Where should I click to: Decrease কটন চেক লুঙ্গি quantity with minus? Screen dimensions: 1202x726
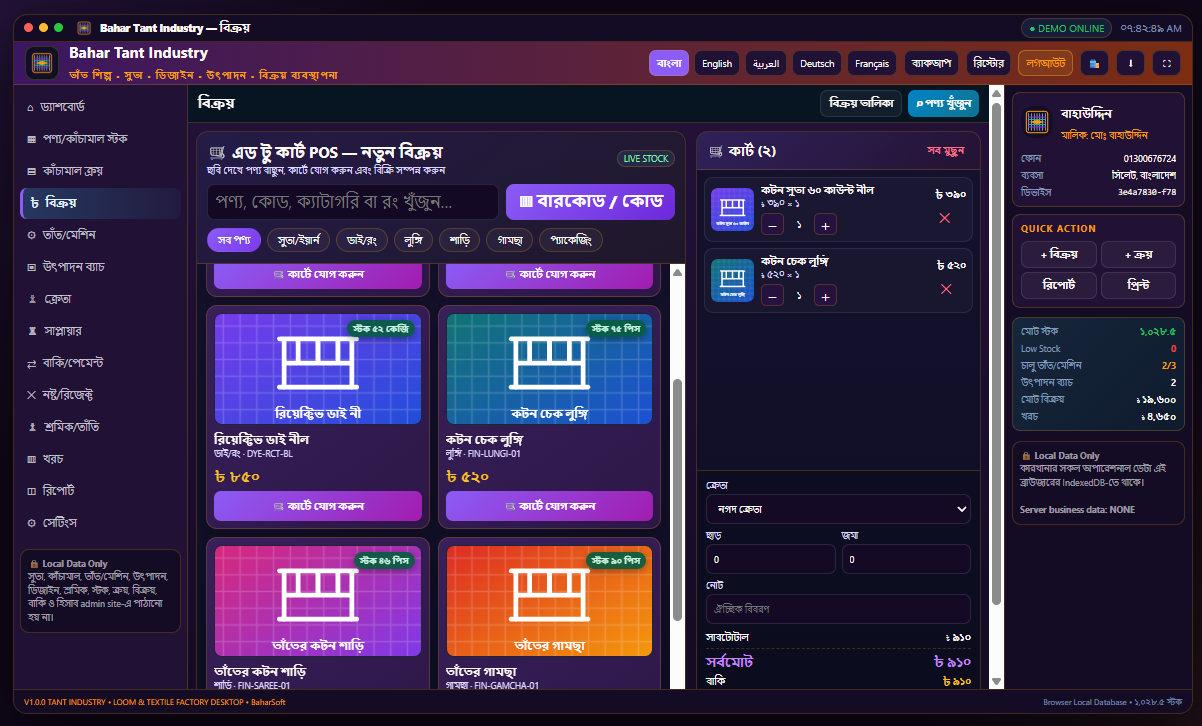772,295
